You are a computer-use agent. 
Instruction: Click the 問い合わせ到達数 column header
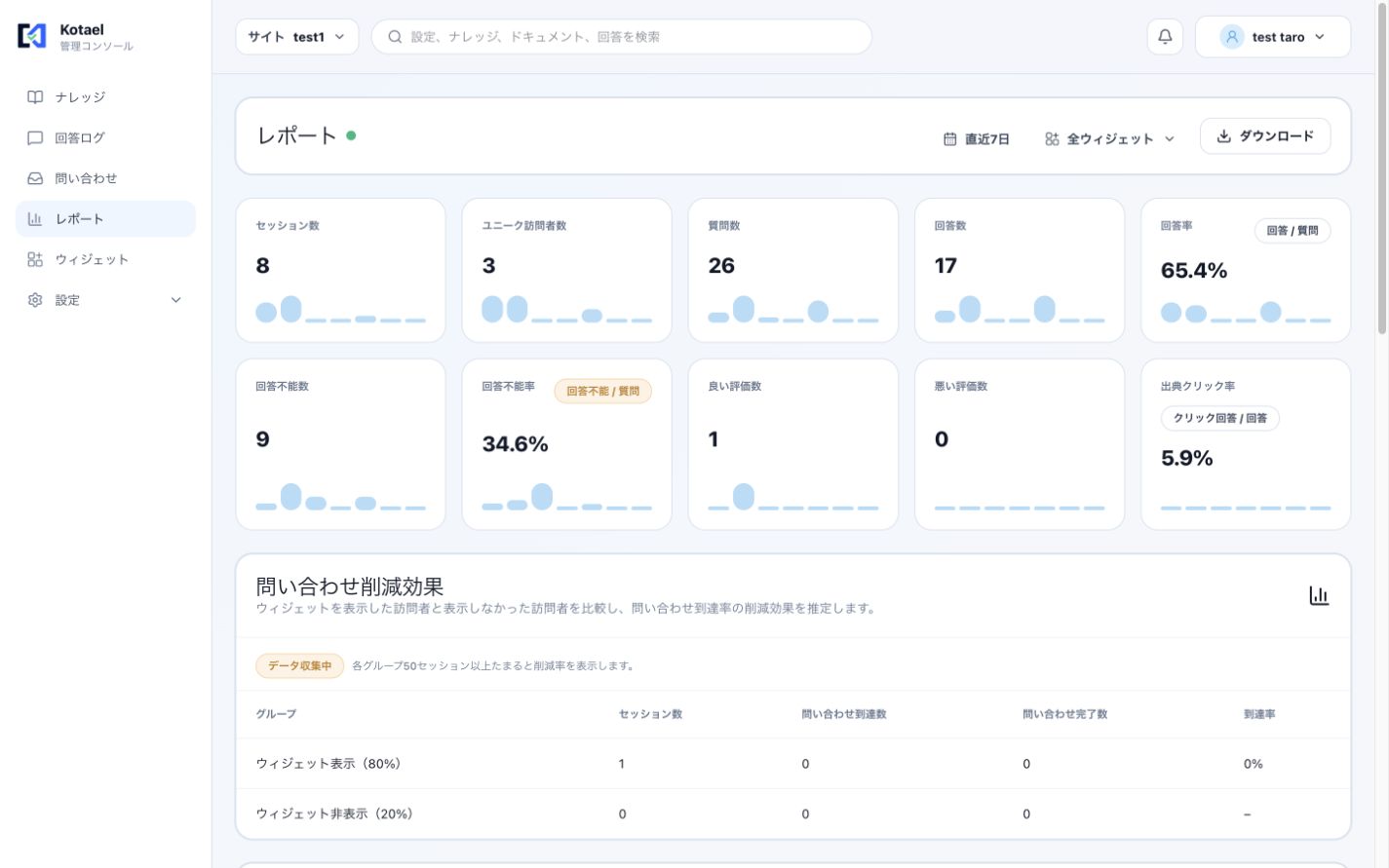pos(844,714)
